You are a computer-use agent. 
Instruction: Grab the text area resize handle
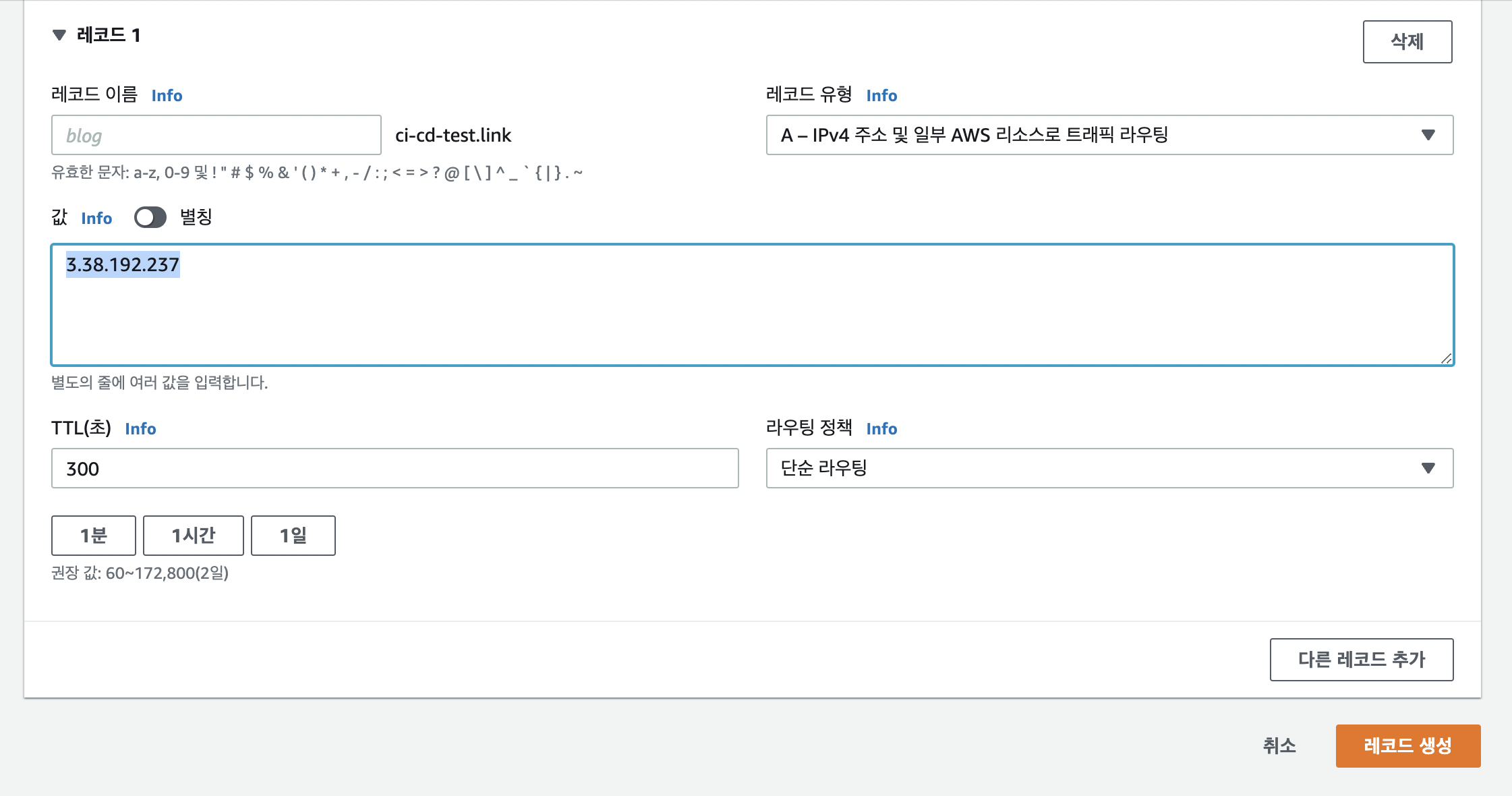point(1446,359)
